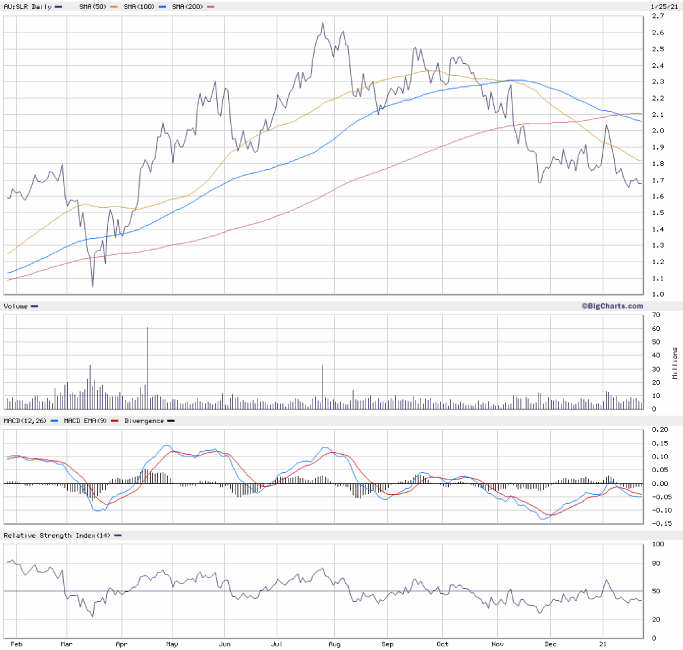Click the SMA(100) blue legend marker
The height and width of the screenshot is (650, 683).
tap(164, 7)
